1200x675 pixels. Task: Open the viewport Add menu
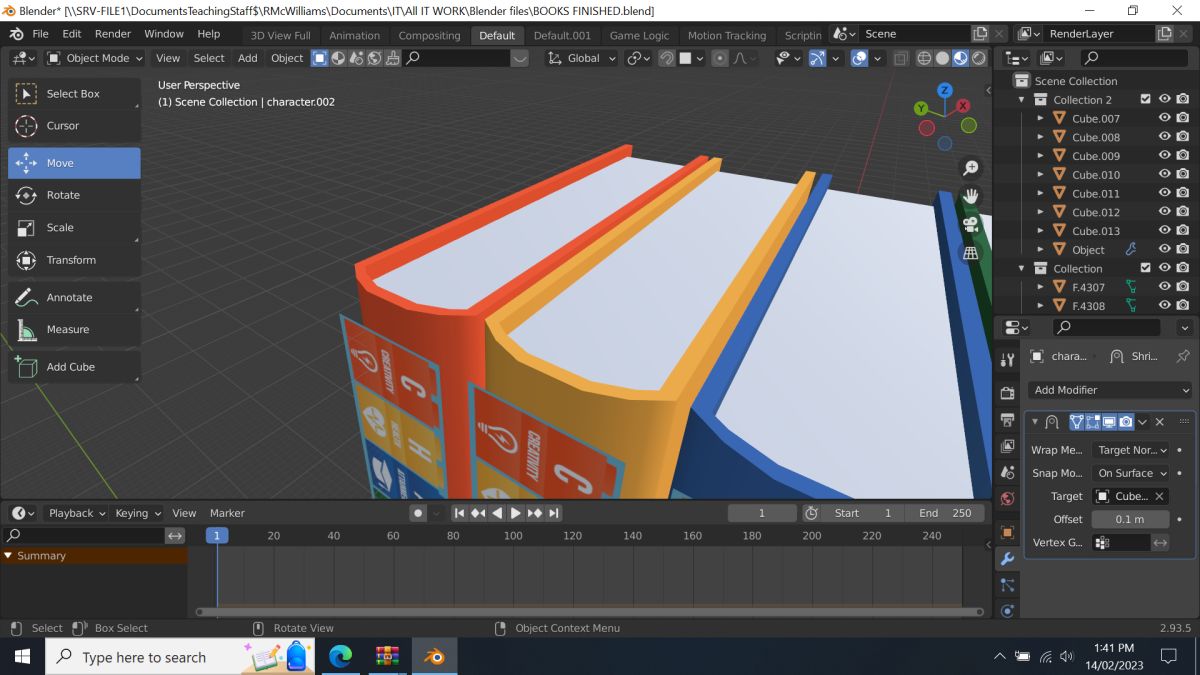pyautogui.click(x=247, y=58)
